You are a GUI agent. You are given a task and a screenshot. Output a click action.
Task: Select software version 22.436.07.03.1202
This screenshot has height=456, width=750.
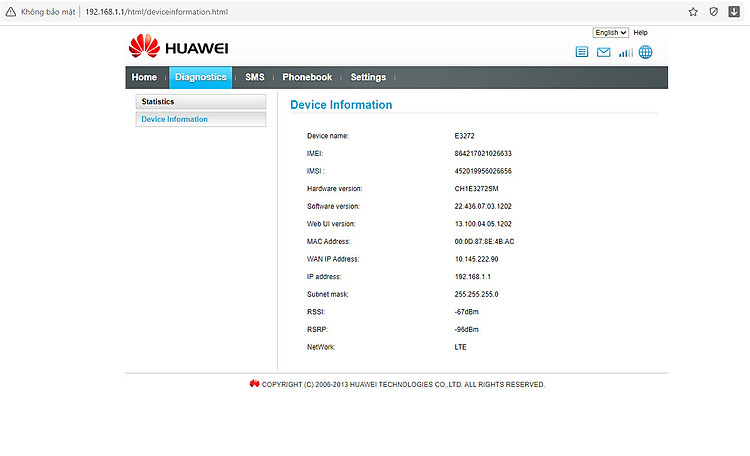point(483,206)
